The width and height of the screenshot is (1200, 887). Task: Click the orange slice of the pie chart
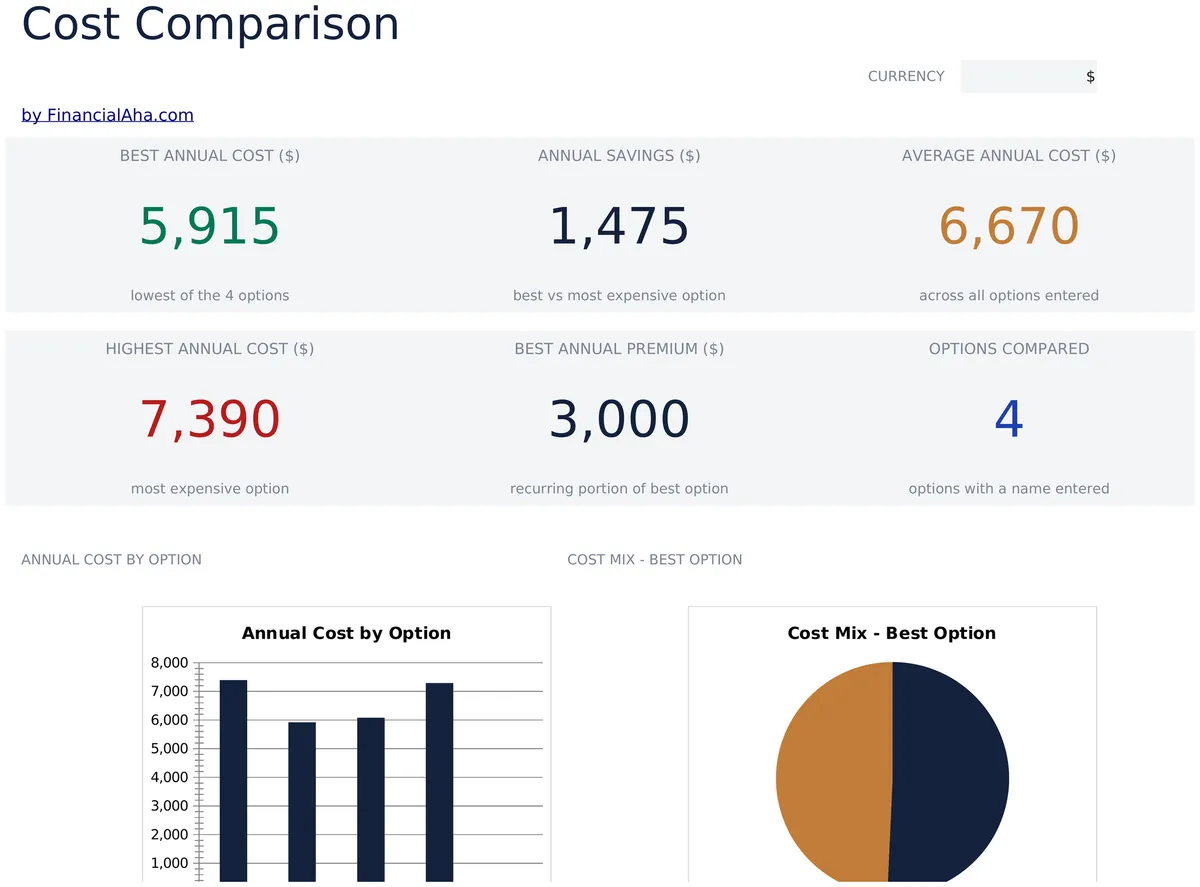tap(832, 772)
